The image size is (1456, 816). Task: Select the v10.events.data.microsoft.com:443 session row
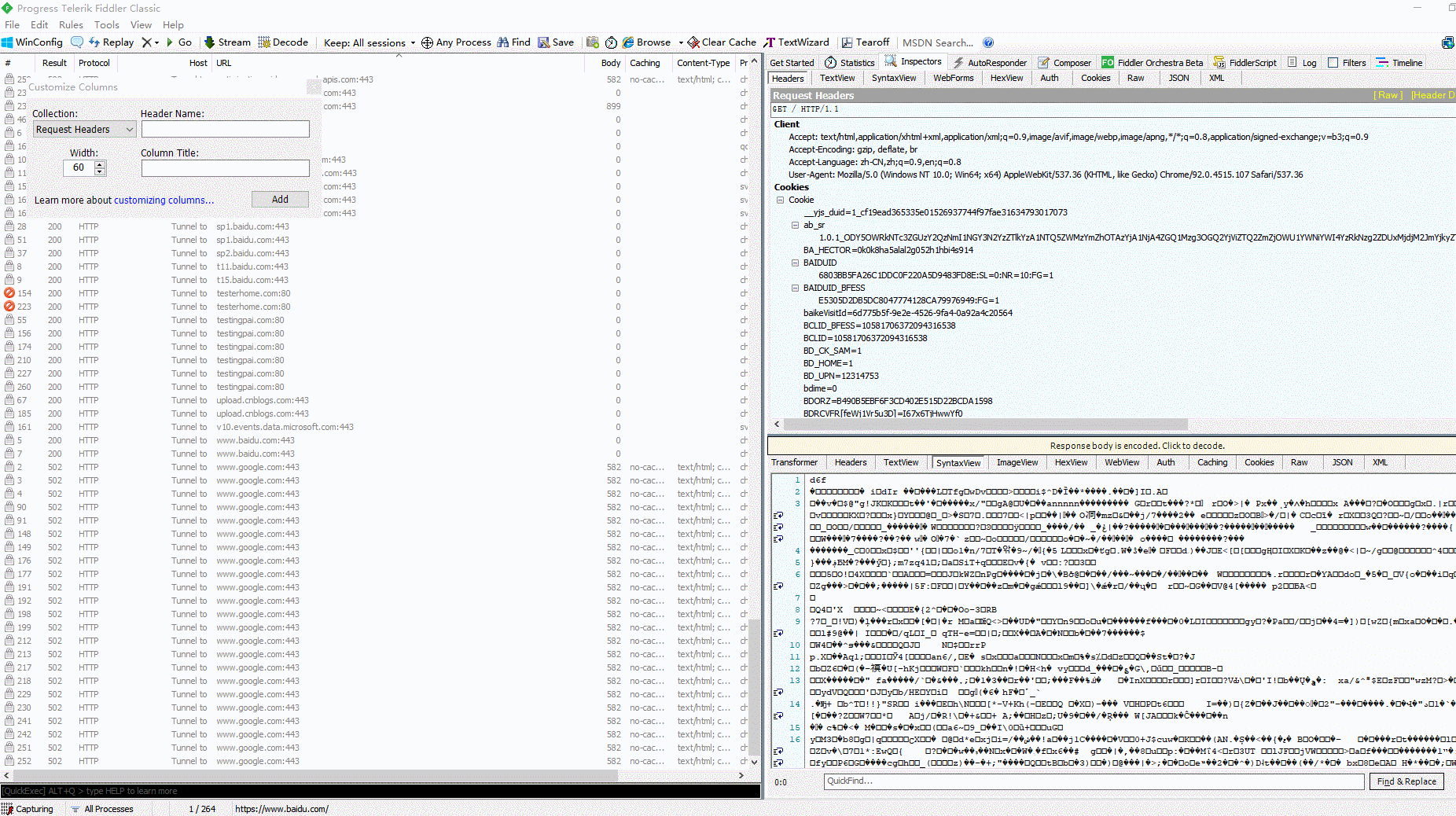[374, 427]
